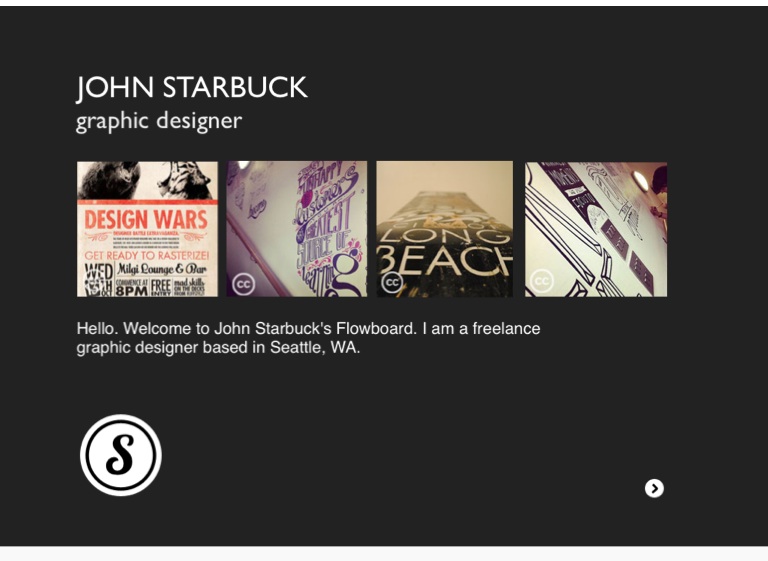Open the Design Wars poster thumbnail
Viewport: 768px width, 561px height.
[x=147, y=229]
